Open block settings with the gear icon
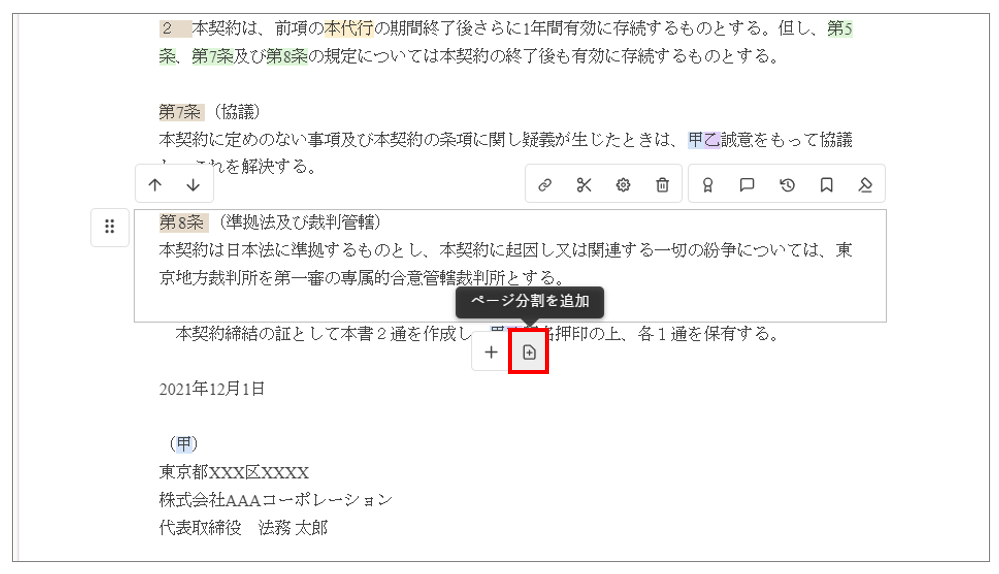 point(623,185)
